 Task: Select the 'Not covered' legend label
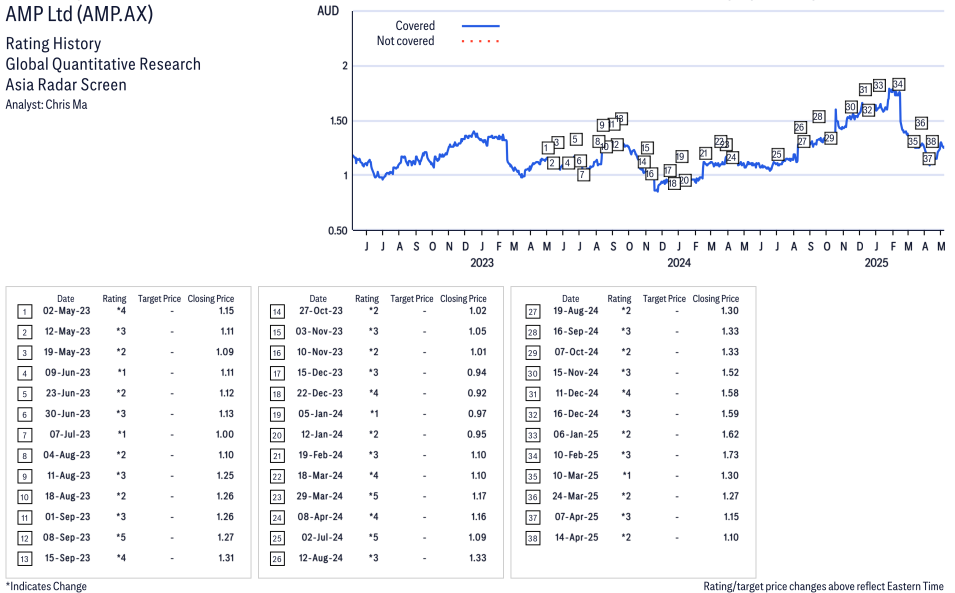[x=405, y=41]
